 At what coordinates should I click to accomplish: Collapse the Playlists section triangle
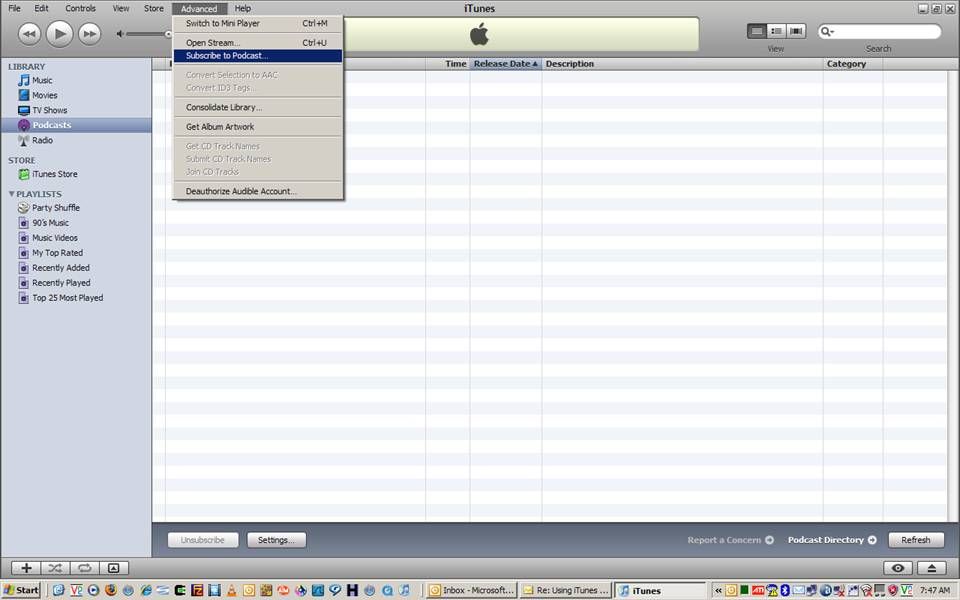(11, 193)
